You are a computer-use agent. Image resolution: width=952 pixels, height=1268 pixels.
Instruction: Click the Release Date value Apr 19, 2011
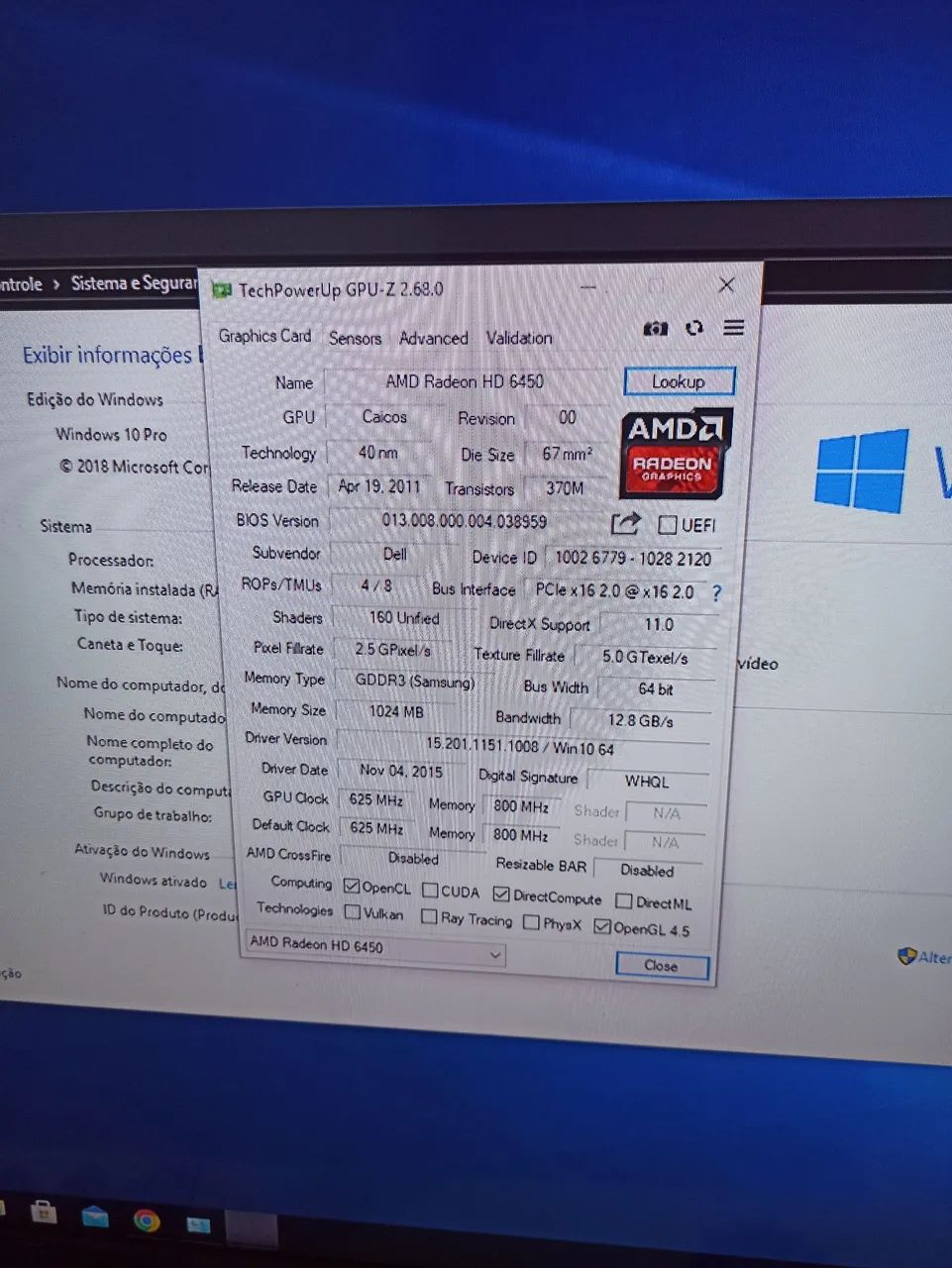(379, 486)
